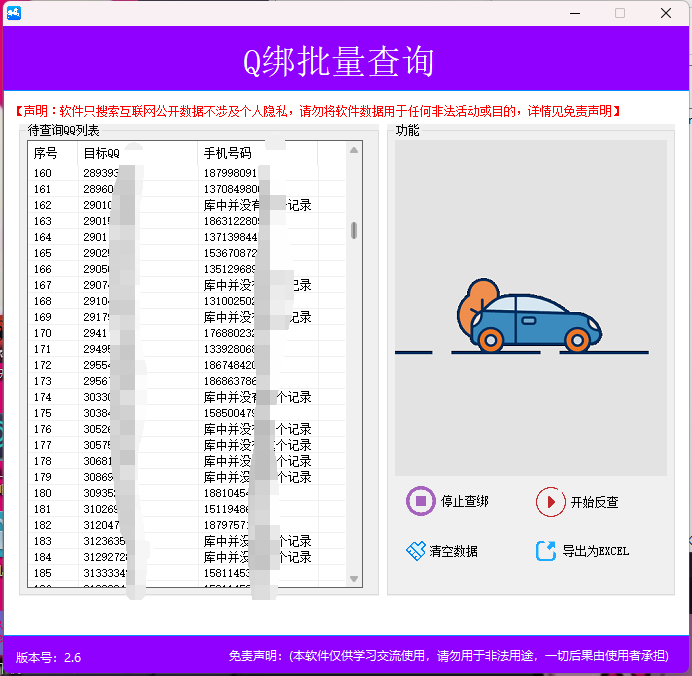Image resolution: width=692 pixels, height=676 pixels.
Task: Select row with sequence number 160
Action: [187, 173]
